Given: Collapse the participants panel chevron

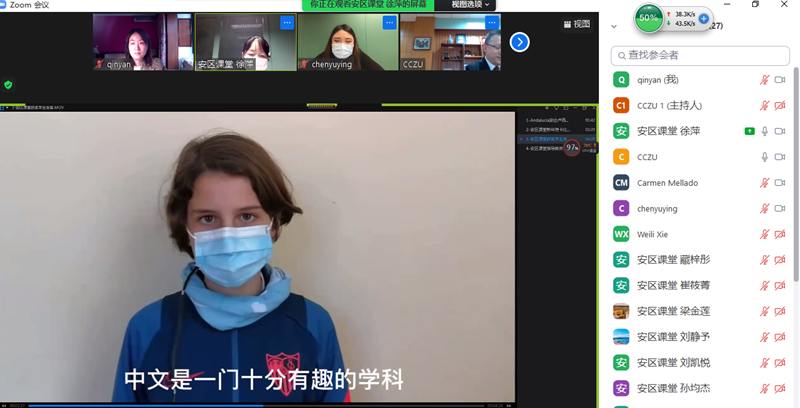Looking at the screenshot, I should pos(614,27).
